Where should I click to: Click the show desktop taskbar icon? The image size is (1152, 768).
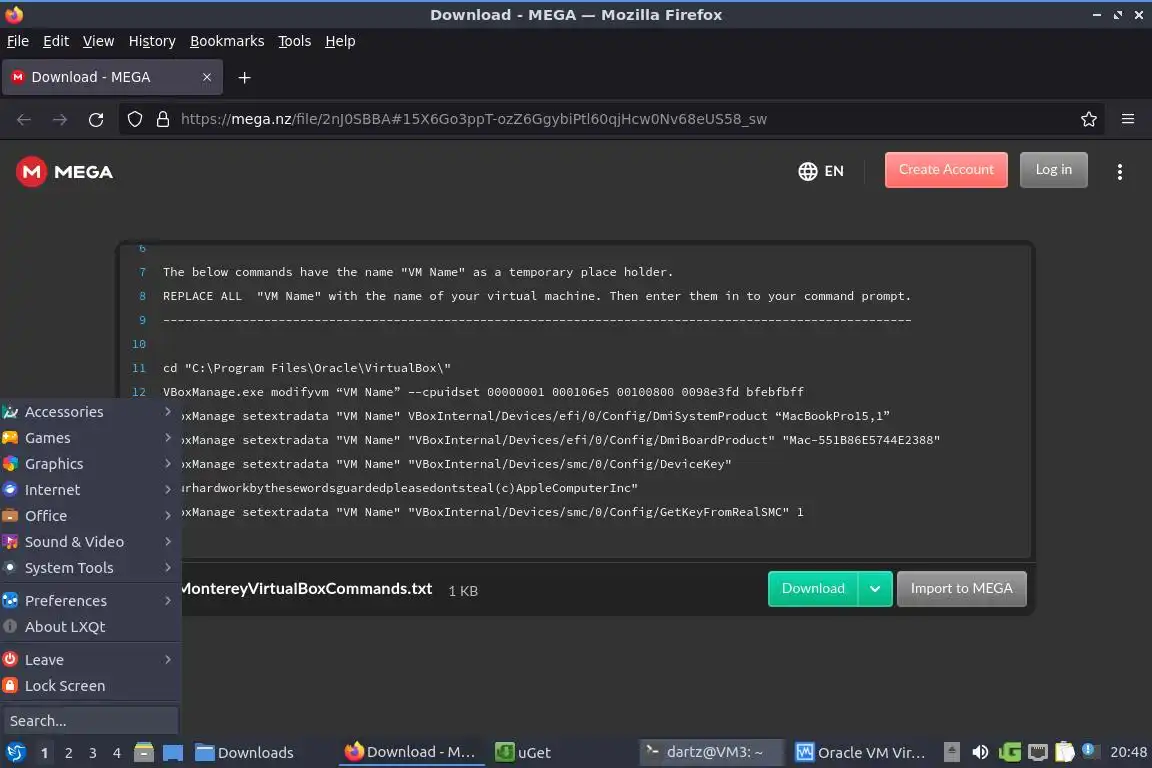point(173,752)
